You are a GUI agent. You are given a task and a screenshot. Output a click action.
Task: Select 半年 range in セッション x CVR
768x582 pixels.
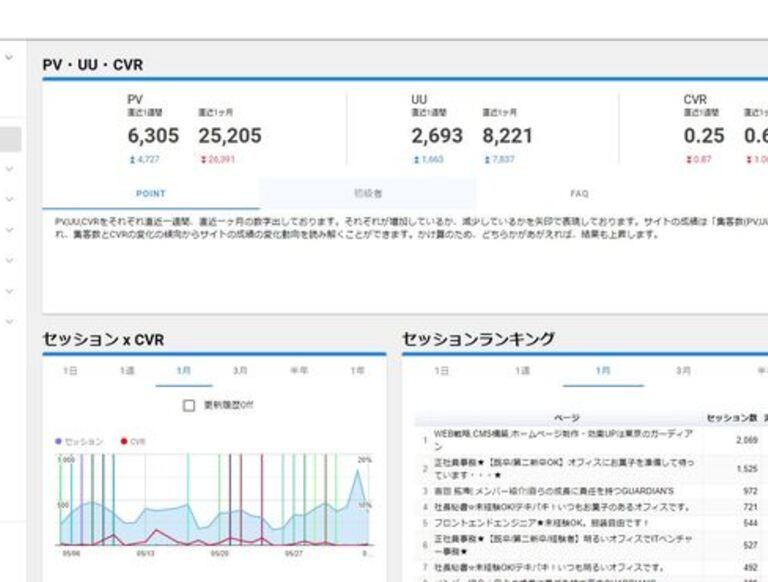click(x=298, y=371)
